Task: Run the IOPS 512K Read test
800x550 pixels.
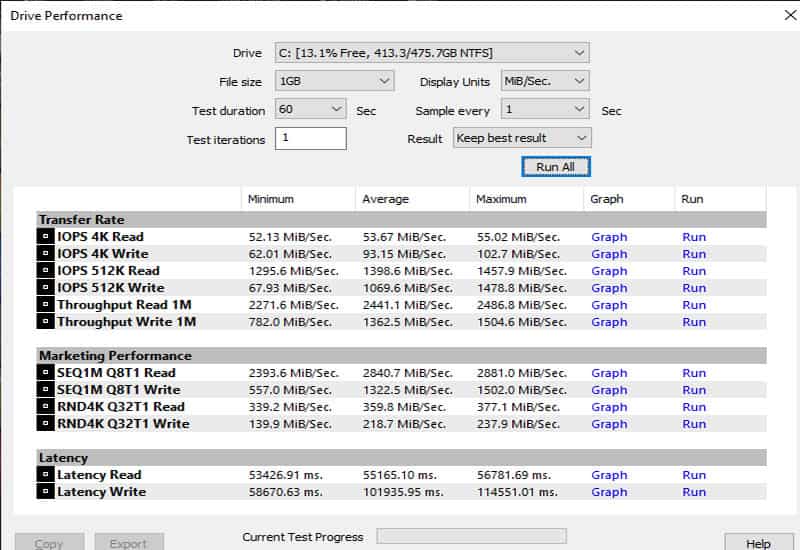Action: coord(694,271)
